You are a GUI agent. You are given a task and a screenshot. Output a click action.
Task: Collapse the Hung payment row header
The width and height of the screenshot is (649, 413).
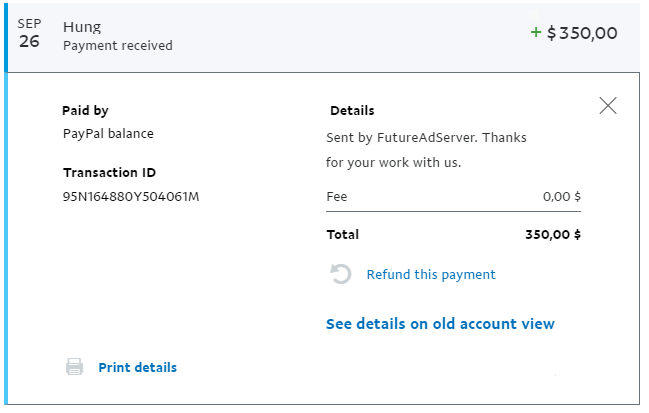pyautogui.click(x=324, y=37)
